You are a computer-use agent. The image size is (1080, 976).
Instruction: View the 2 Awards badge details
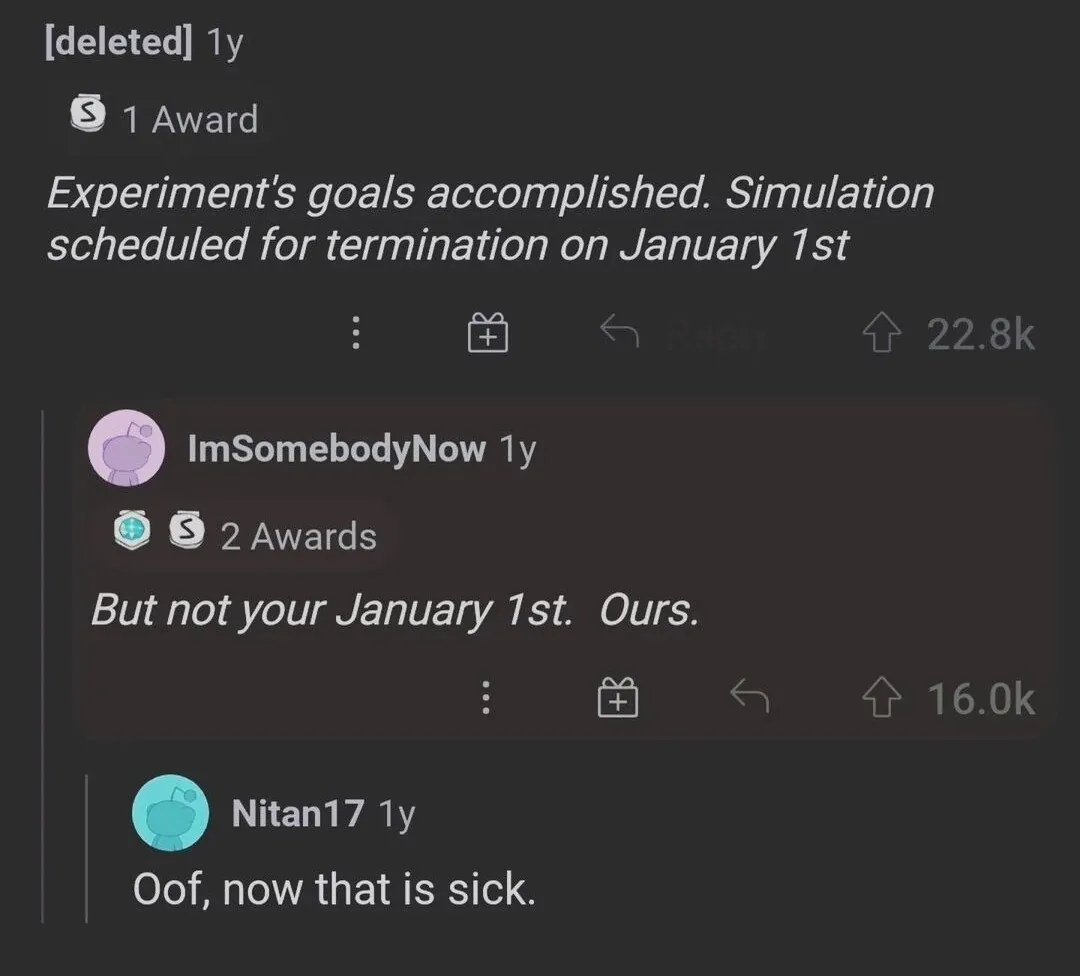coord(247,536)
